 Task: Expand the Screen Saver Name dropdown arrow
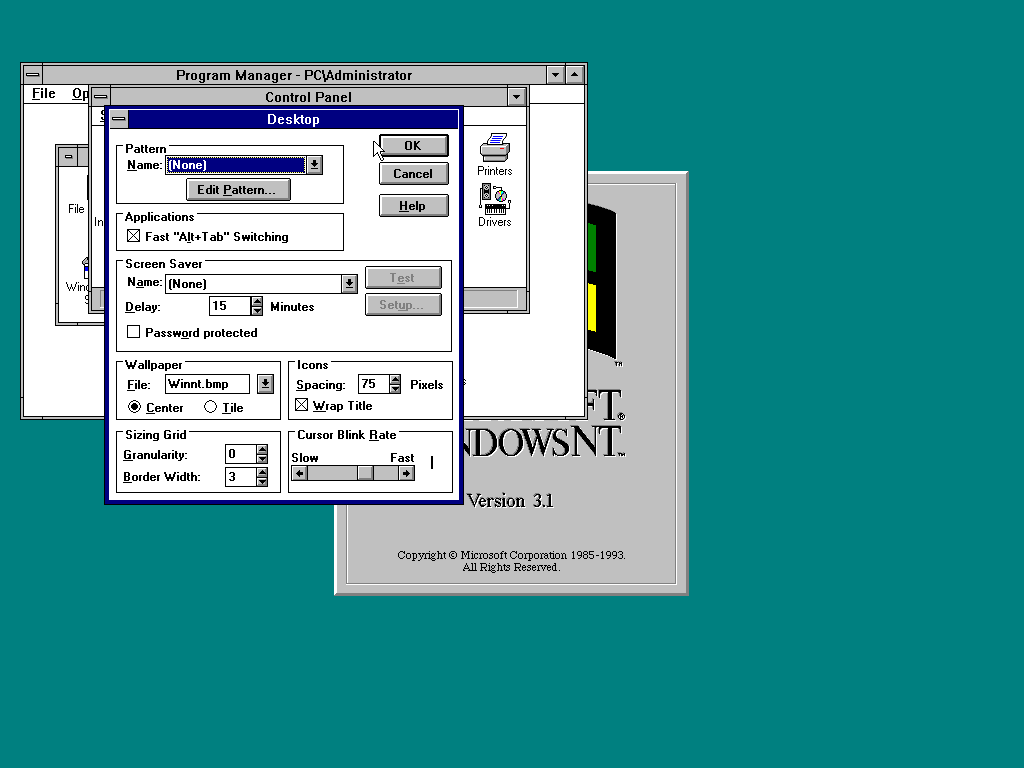[x=349, y=283]
